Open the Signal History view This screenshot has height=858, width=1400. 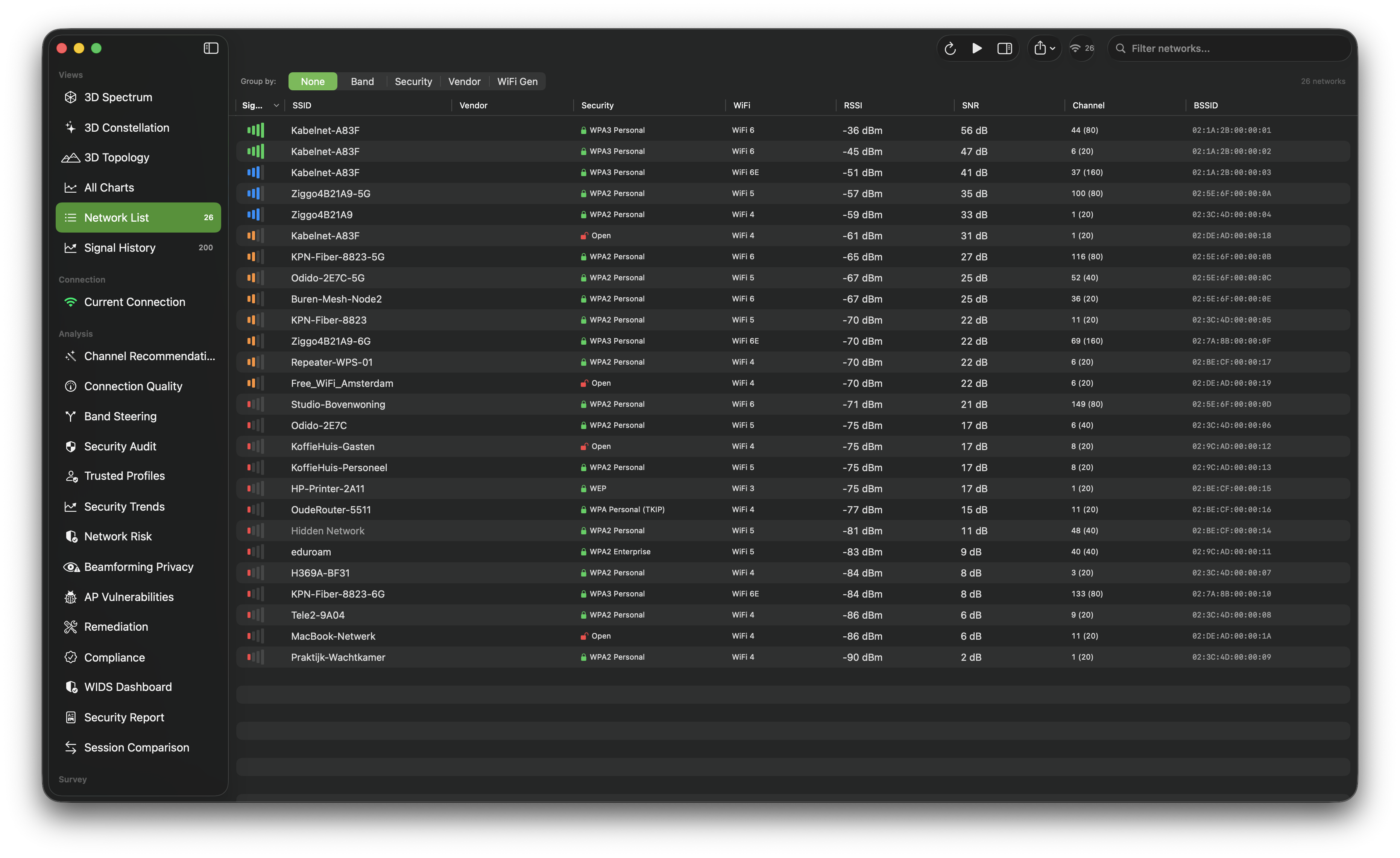tap(138, 248)
